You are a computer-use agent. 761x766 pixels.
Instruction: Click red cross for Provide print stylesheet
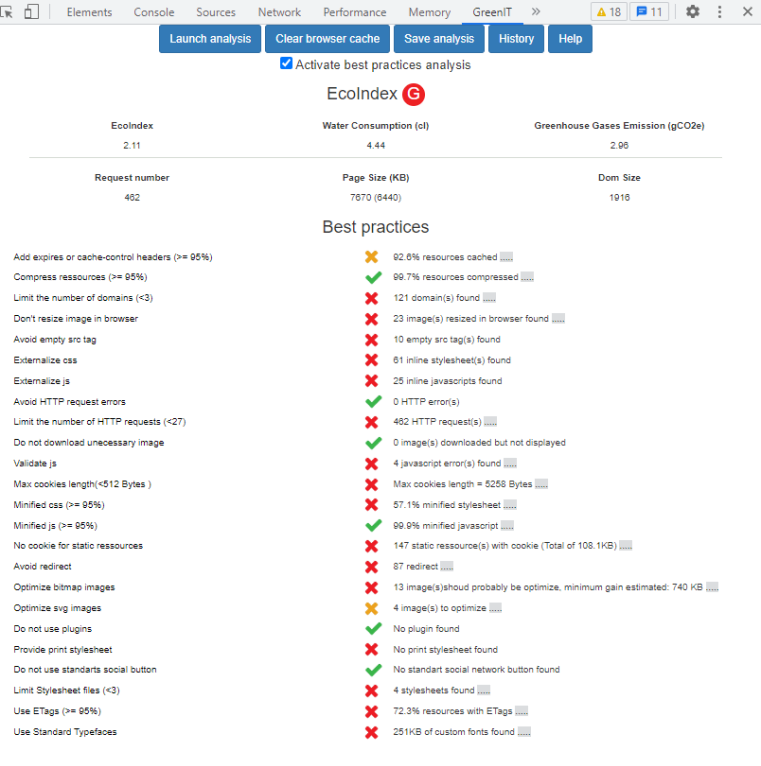click(372, 649)
